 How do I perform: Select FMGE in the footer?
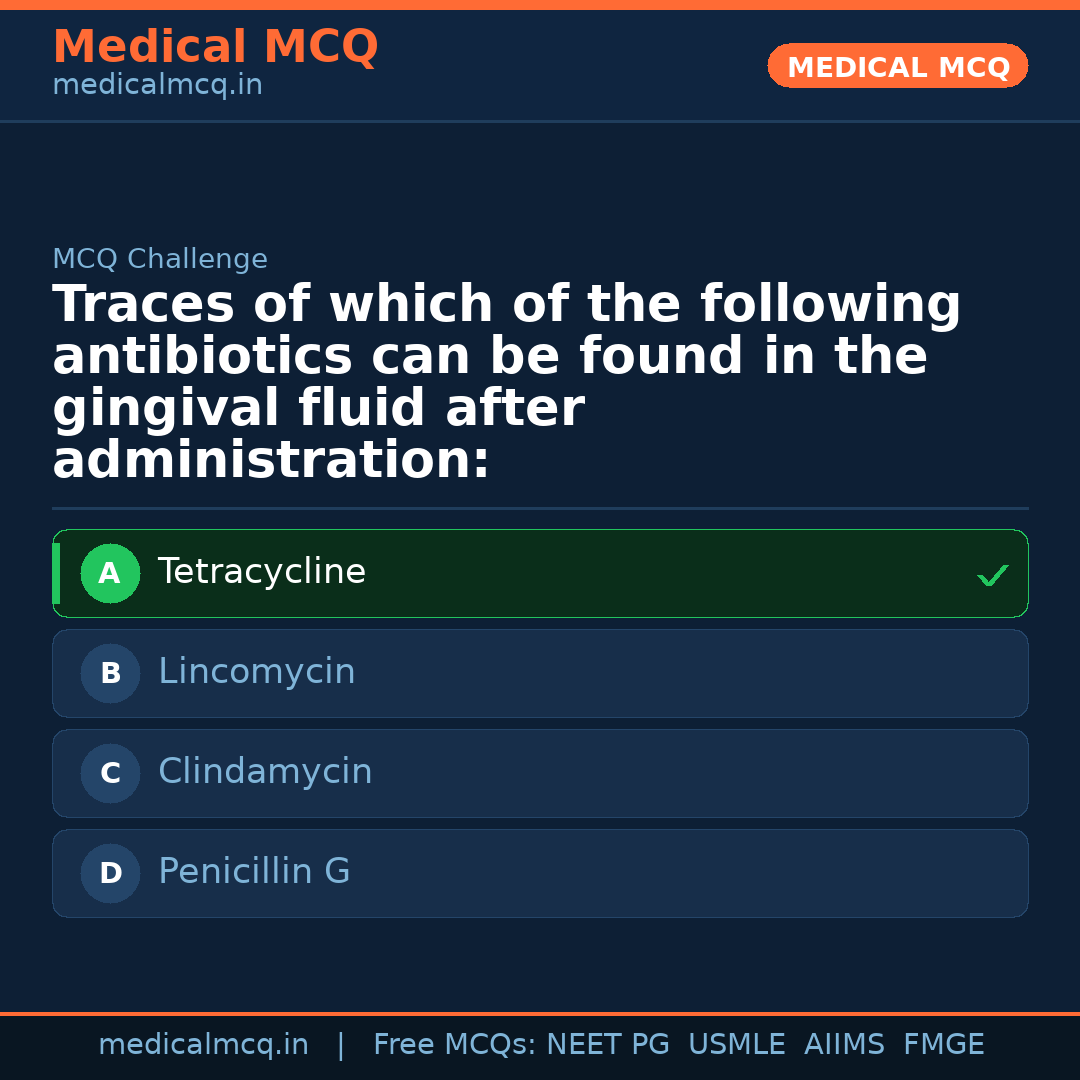coord(944,1045)
